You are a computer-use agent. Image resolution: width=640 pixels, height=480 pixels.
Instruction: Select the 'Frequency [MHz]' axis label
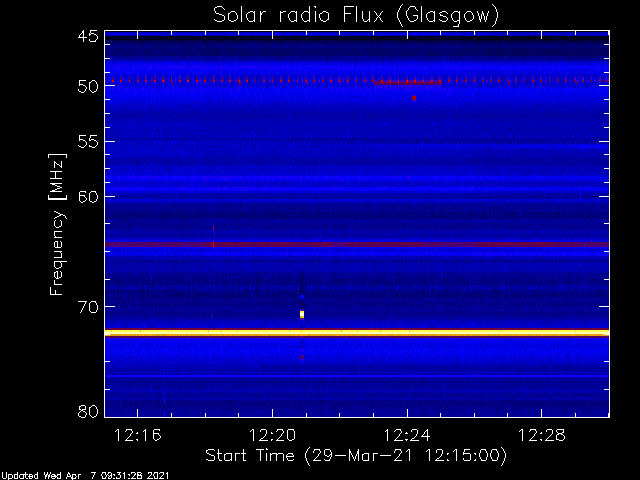pyautogui.click(x=58, y=224)
